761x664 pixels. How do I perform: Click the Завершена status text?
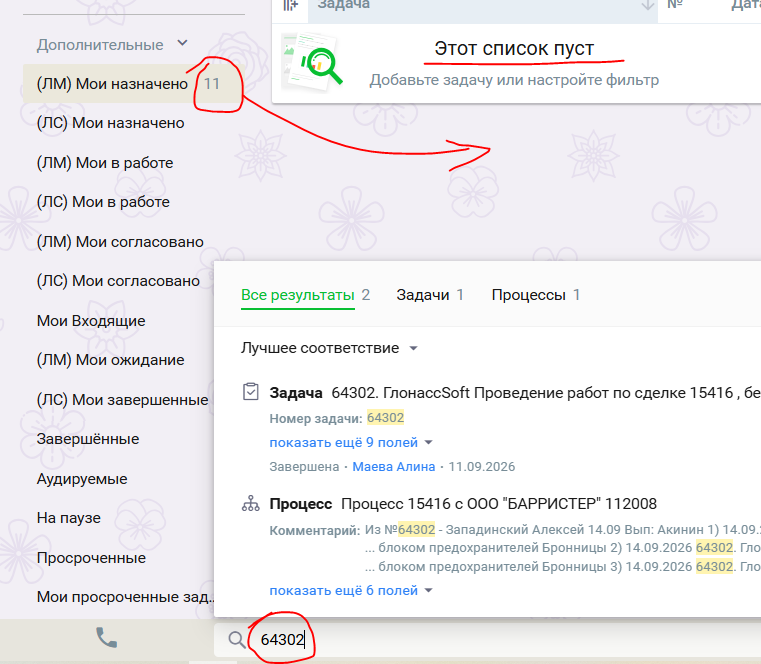[304, 467]
